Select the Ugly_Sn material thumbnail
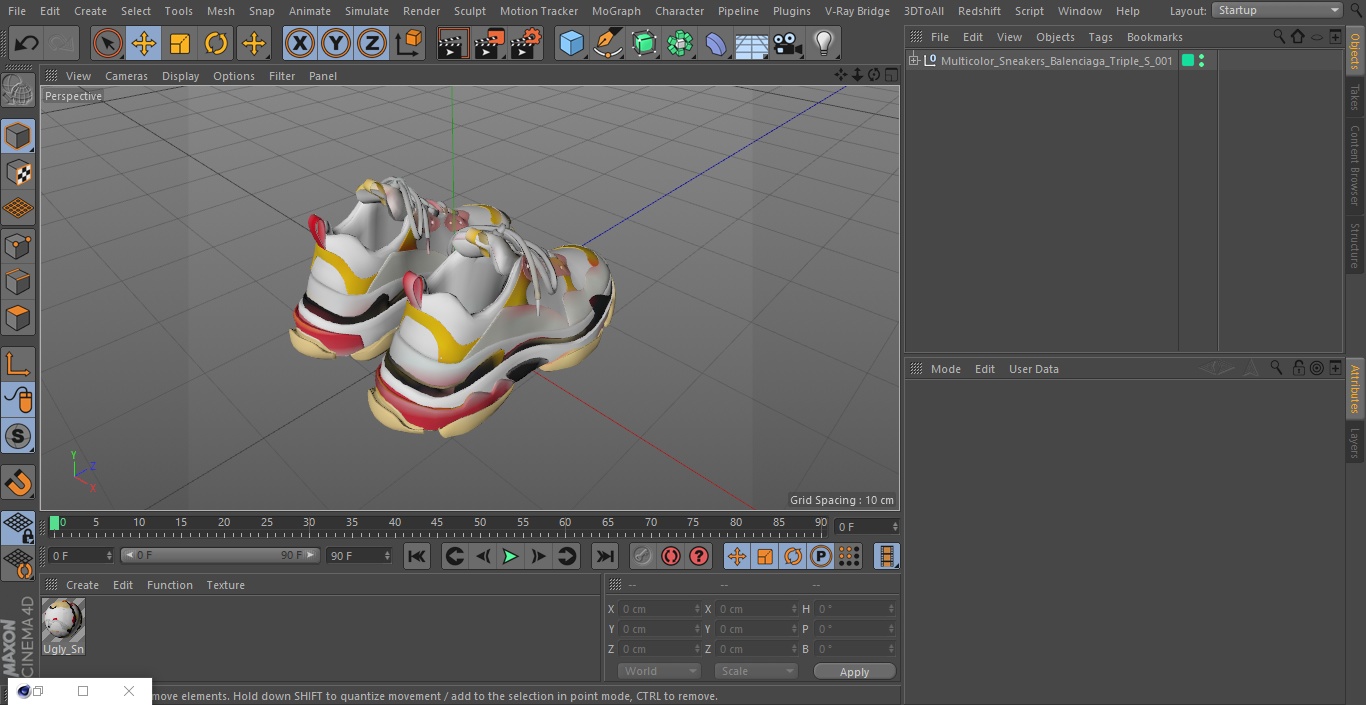The width and height of the screenshot is (1366, 705). pyautogui.click(x=63, y=620)
